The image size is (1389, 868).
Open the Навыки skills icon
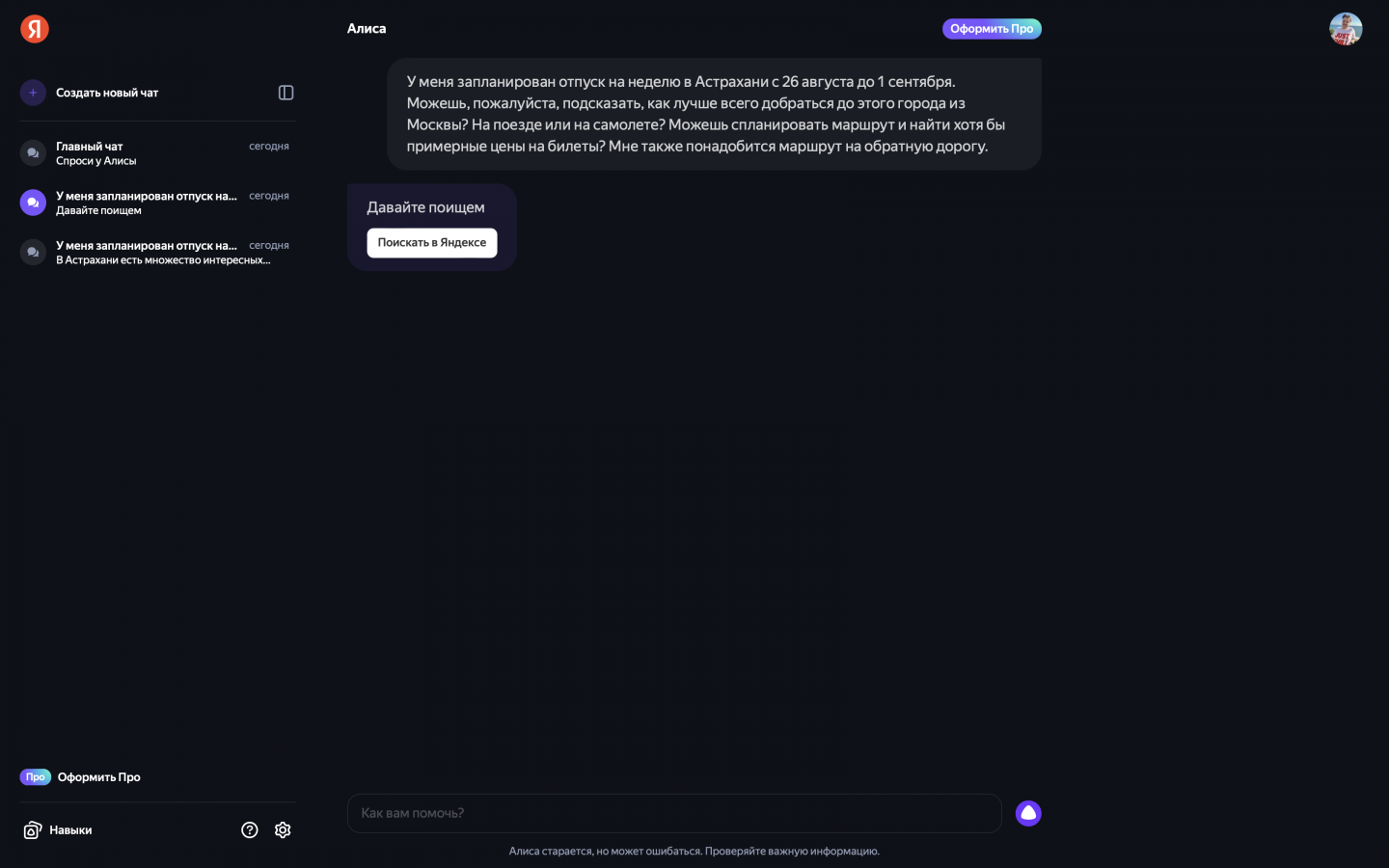tap(33, 830)
